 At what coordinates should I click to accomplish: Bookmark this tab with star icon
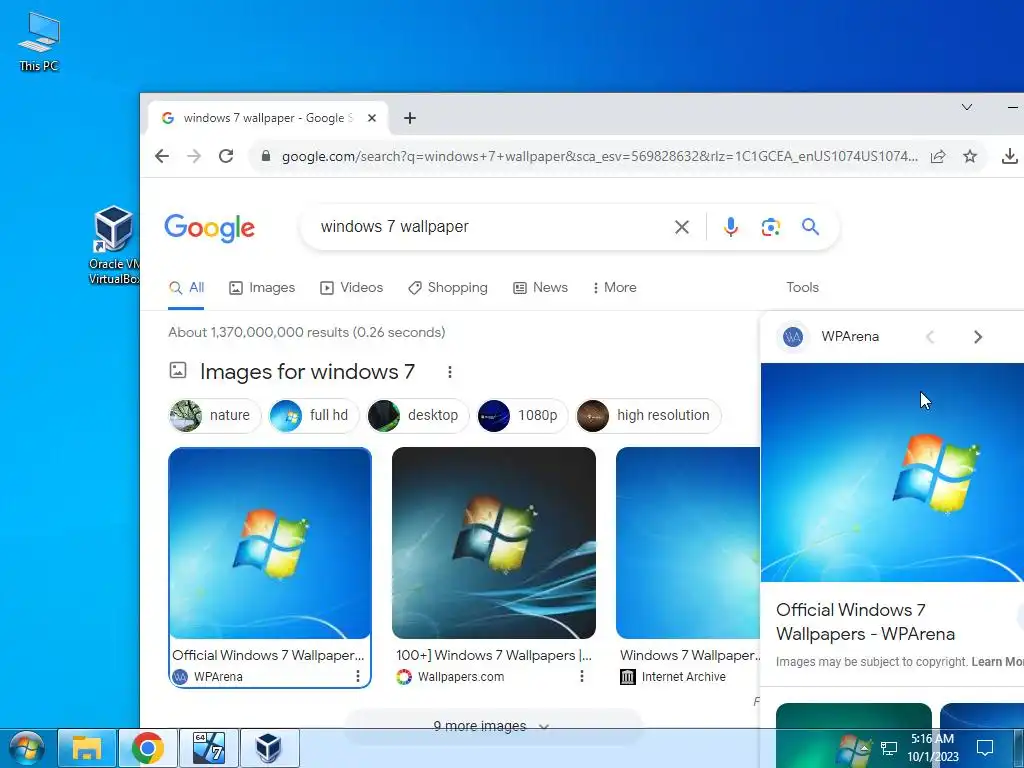click(x=970, y=156)
